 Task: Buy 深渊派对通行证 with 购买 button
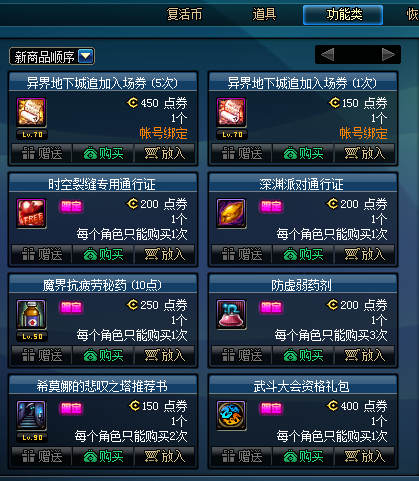(303, 255)
